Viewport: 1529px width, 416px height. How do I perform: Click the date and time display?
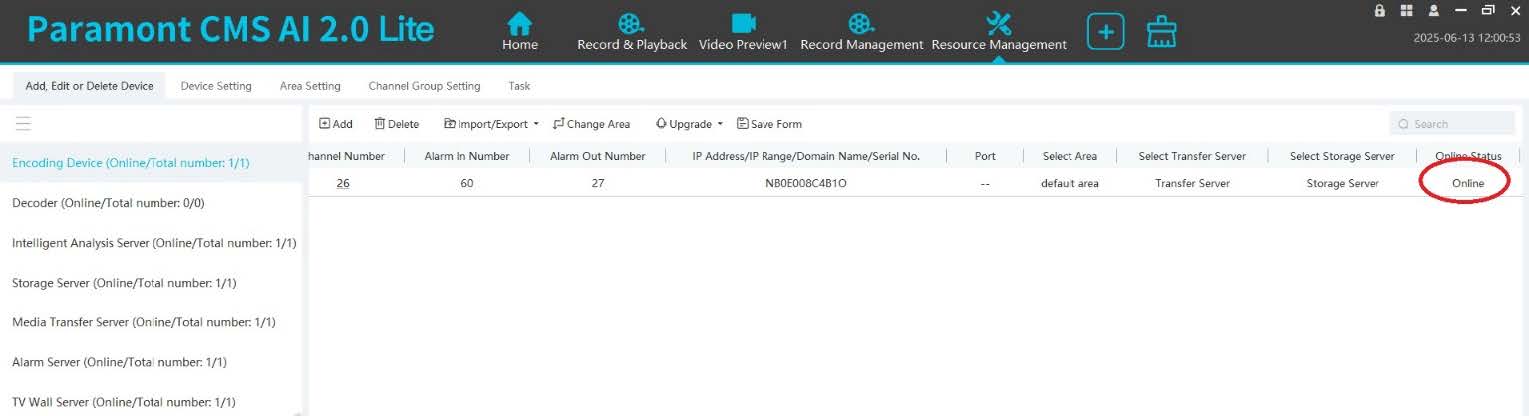coord(1467,38)
